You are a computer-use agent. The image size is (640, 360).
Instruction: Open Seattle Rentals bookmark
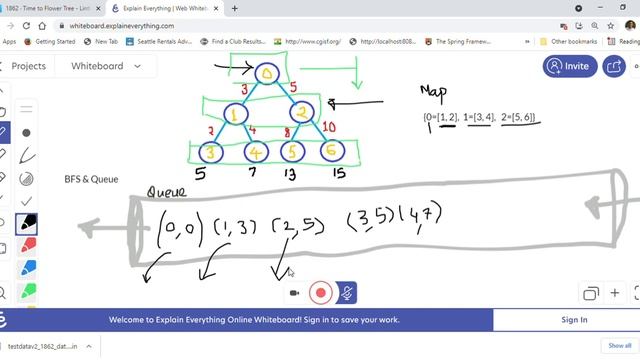159,42
